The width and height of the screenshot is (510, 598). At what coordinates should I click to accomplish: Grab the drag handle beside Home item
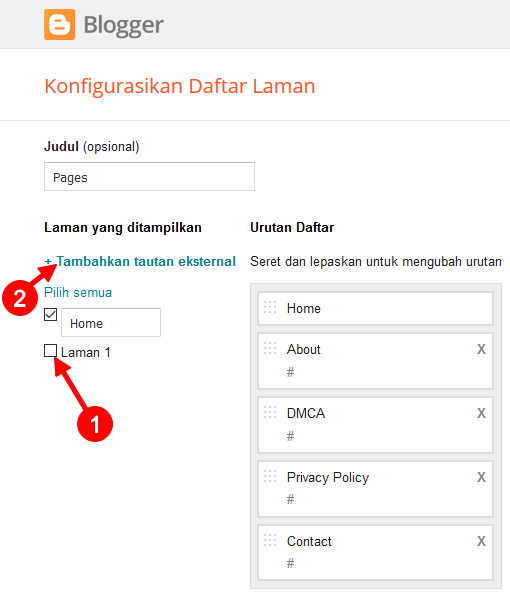270,307
